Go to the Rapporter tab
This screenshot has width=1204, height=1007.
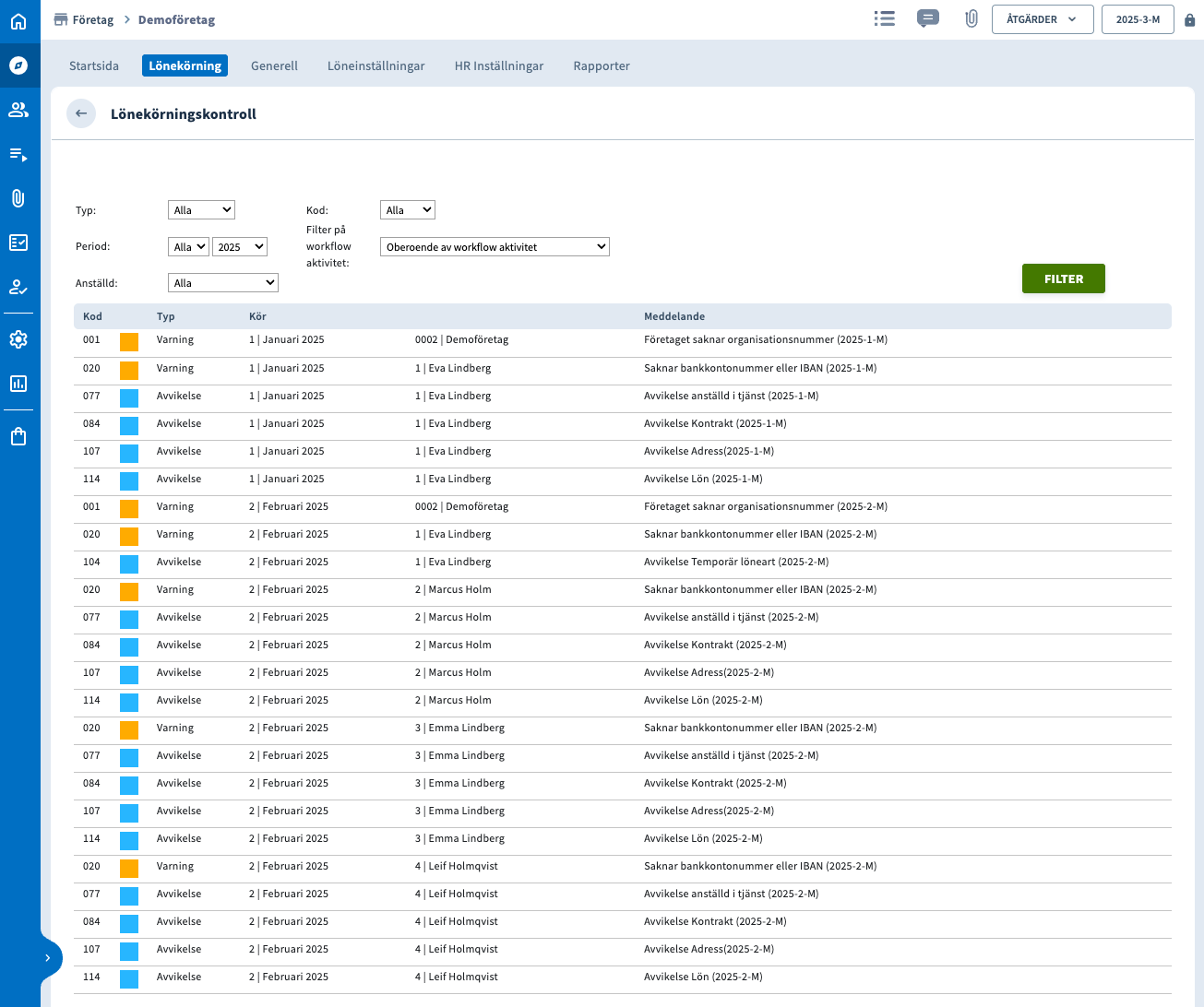click(x=601, y=65)
